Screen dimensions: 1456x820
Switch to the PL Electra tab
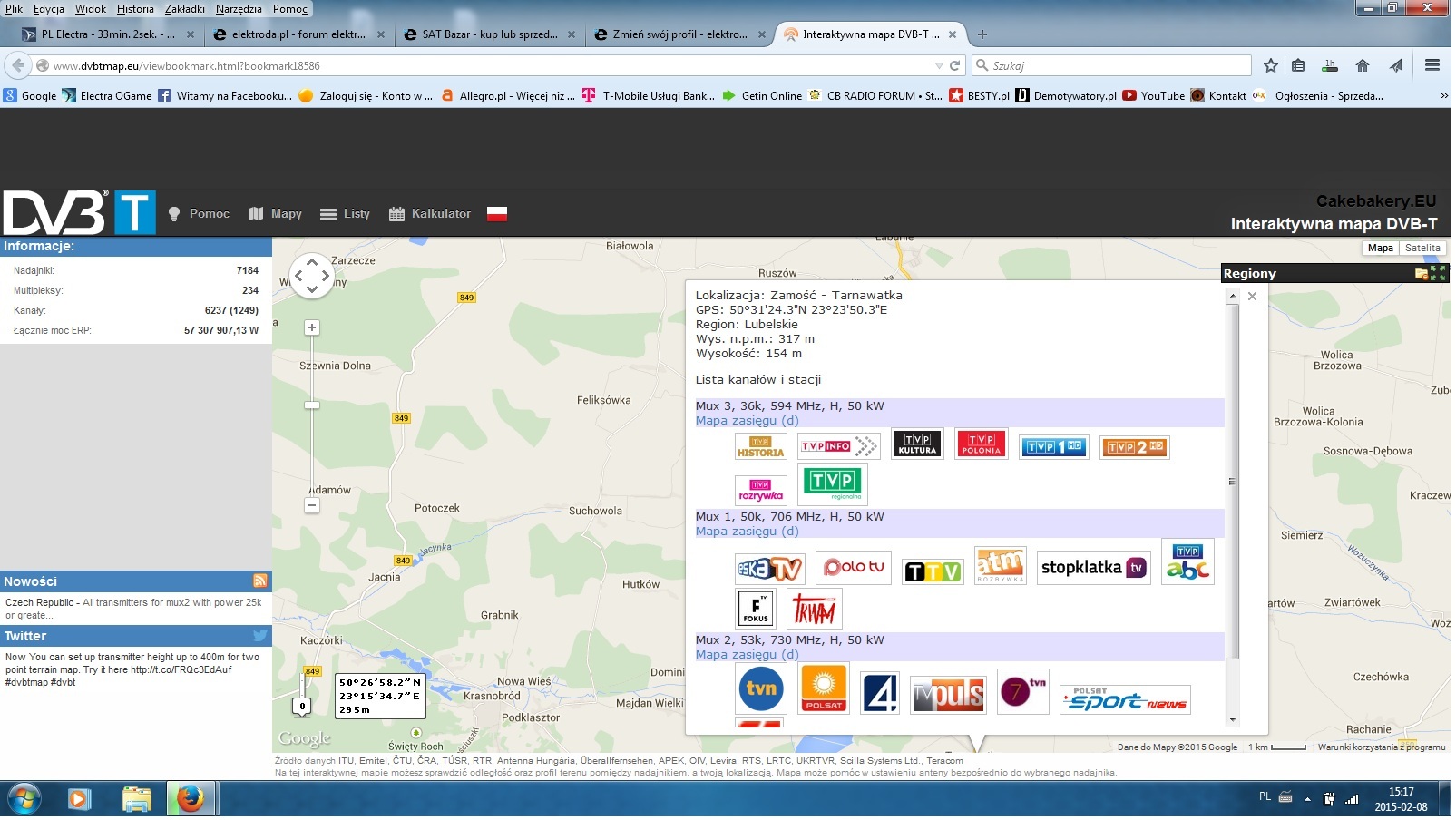[x=108, y=34]
